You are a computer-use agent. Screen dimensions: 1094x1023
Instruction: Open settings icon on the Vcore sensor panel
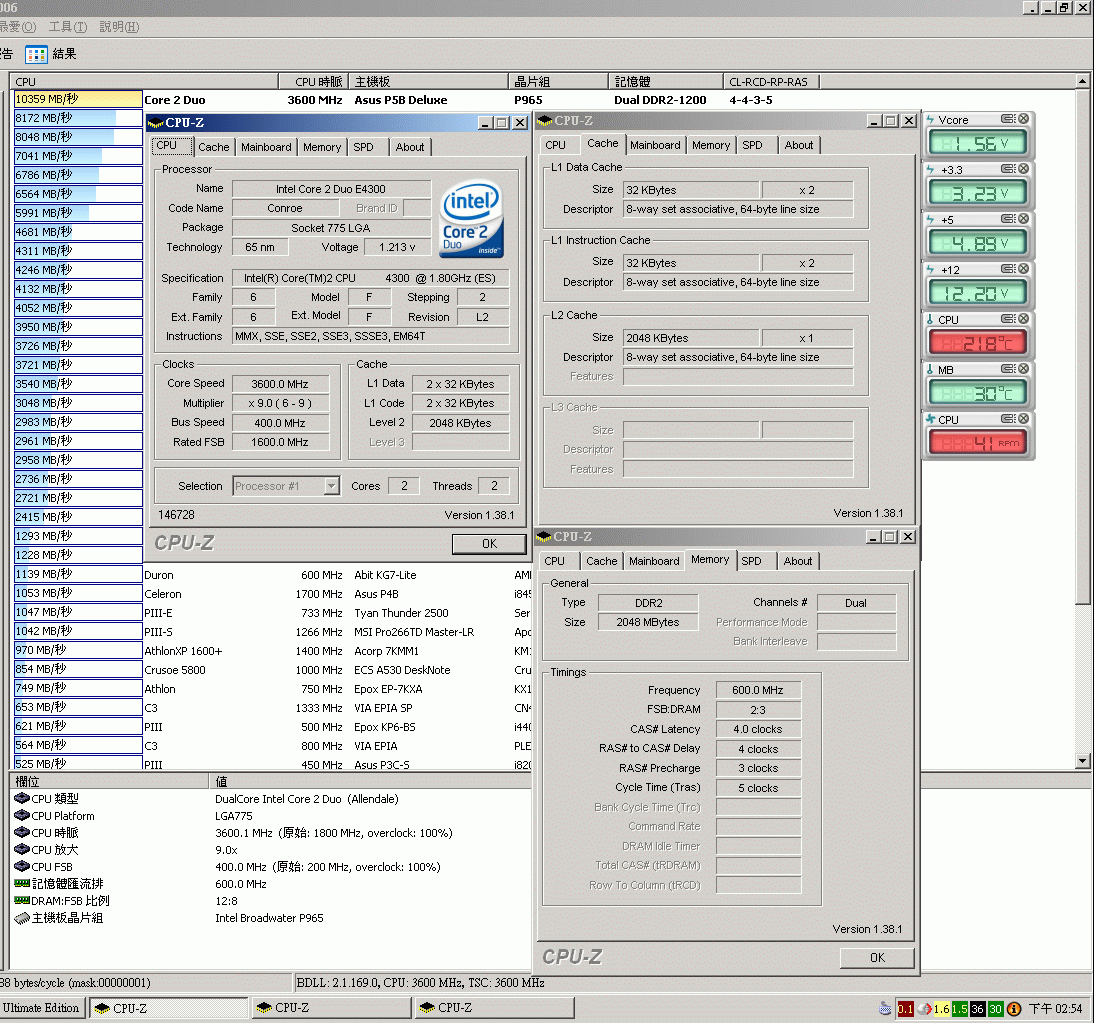(1007, 119)
